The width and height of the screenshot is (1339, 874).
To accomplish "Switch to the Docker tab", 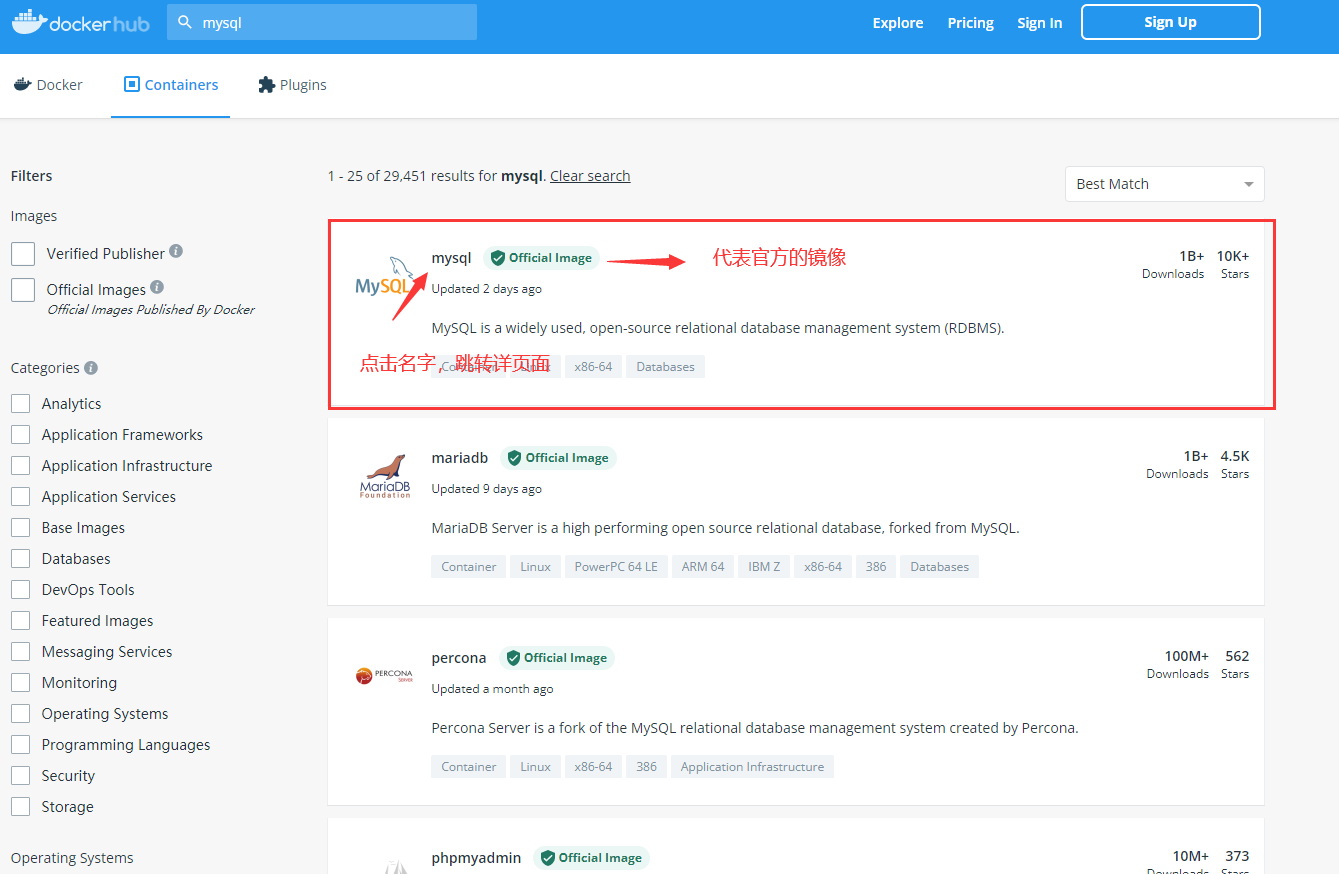I will coord(48,85).
